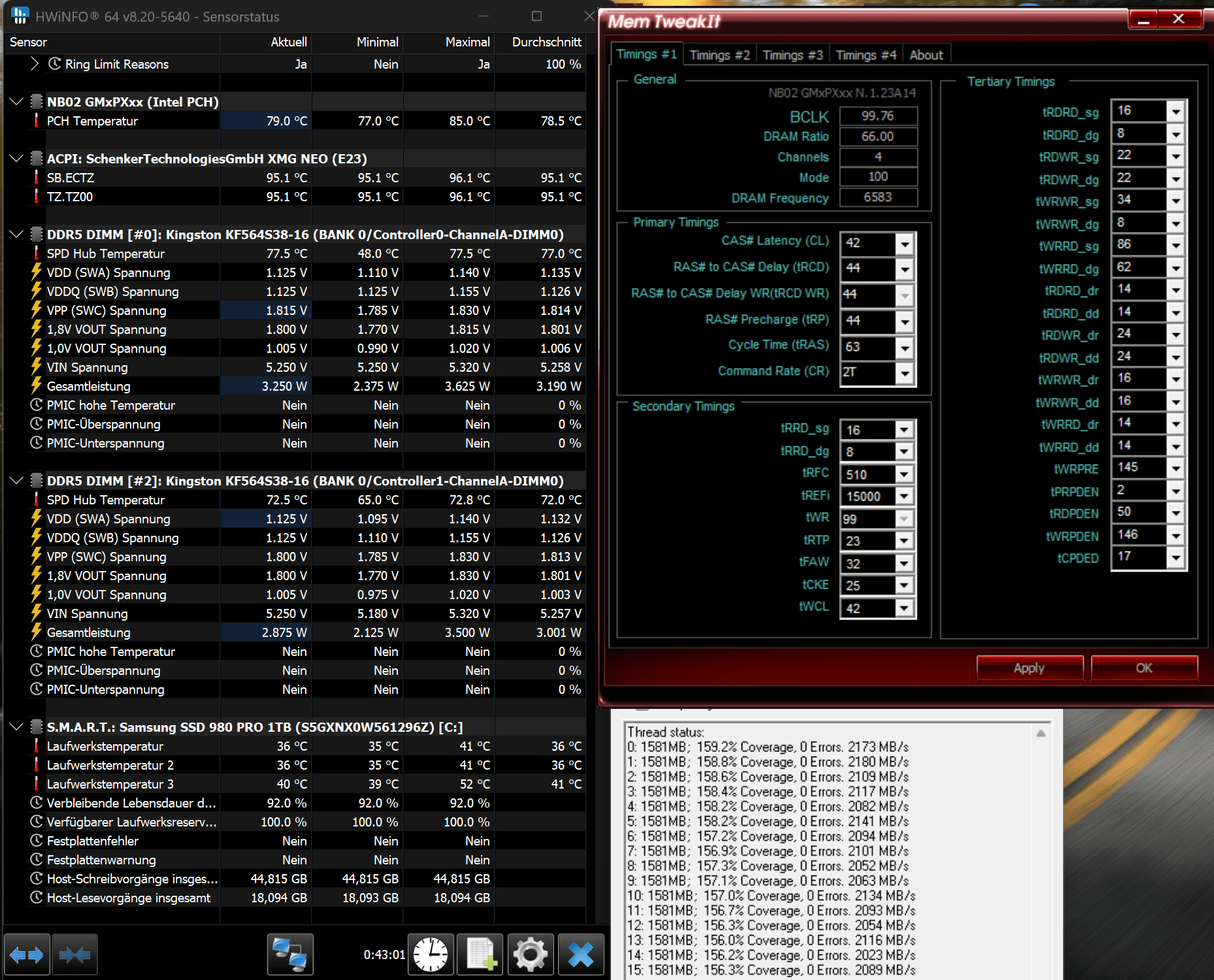Click the chip icon beside ACPI SchenkerTechnologies group
This screenshot has height=980, width=1214.
[37, 159]
